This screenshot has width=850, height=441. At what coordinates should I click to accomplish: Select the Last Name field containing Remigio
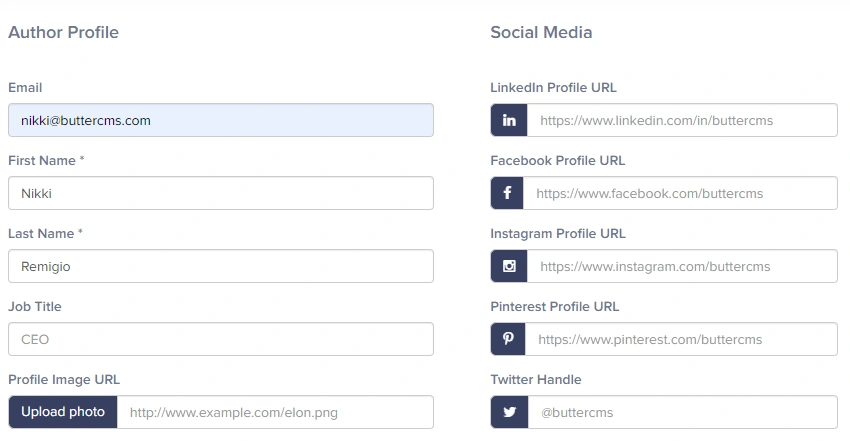point(220,266)
